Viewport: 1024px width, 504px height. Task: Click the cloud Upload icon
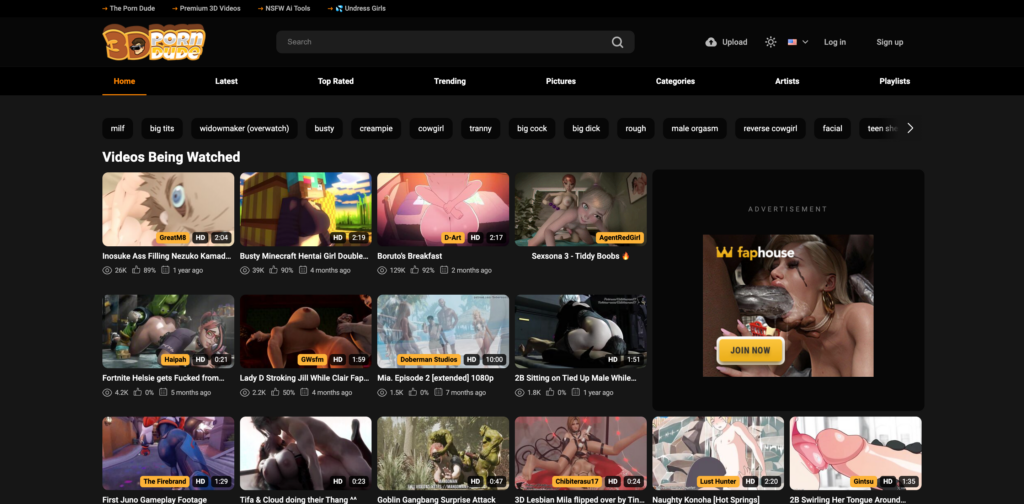point(711,42)
